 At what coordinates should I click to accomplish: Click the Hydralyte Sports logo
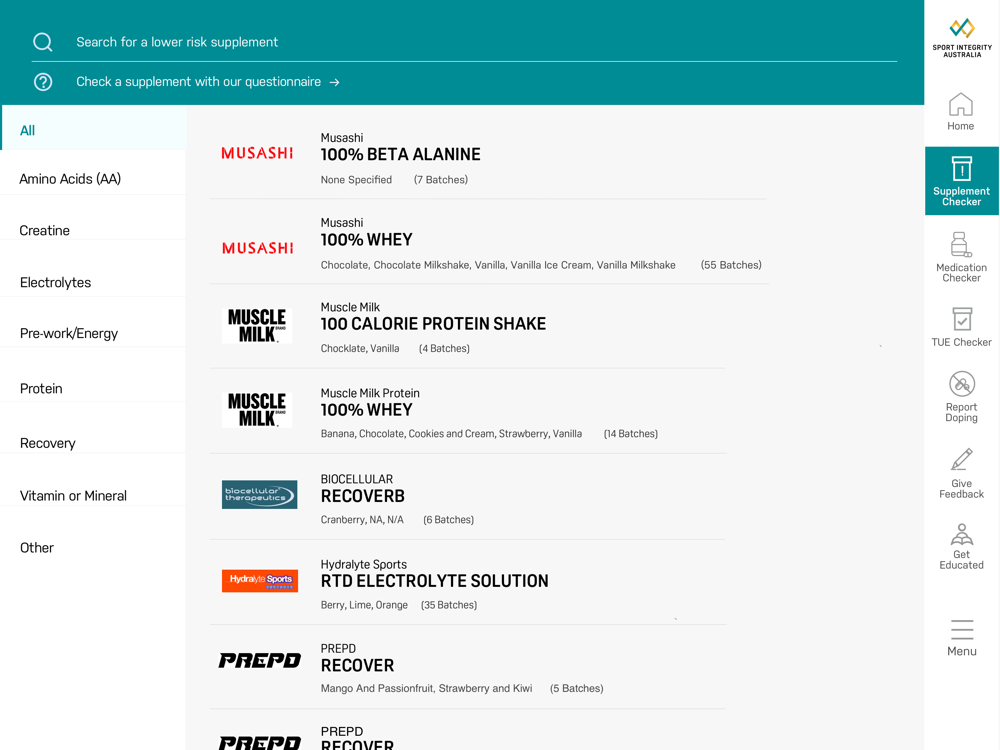click(x=260, y=580)
